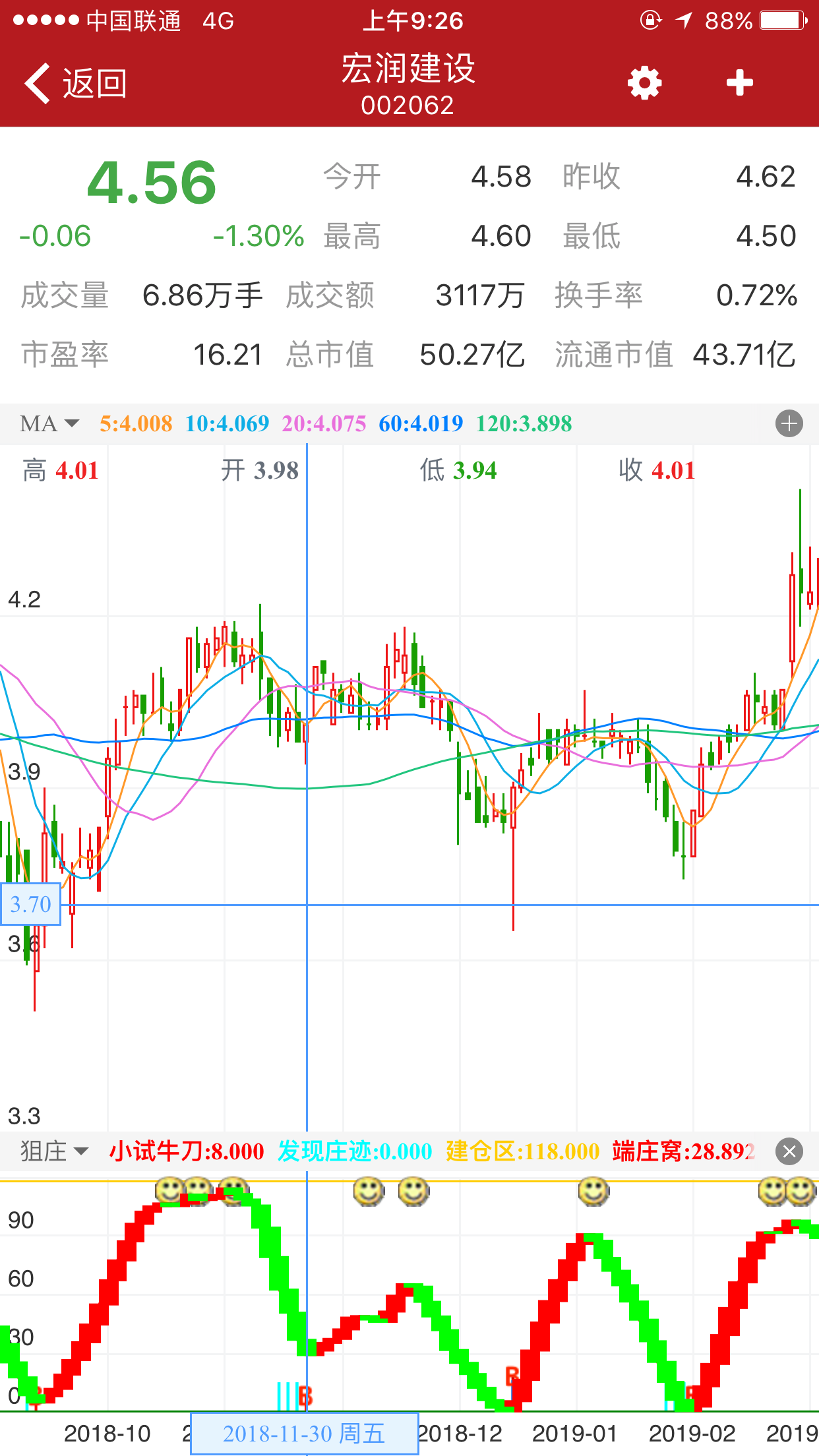Image resolution: width=819 pixels, height=1456 pixels.
Task: Open the 狙庄 indicator dropdown
Action: 54,1151
